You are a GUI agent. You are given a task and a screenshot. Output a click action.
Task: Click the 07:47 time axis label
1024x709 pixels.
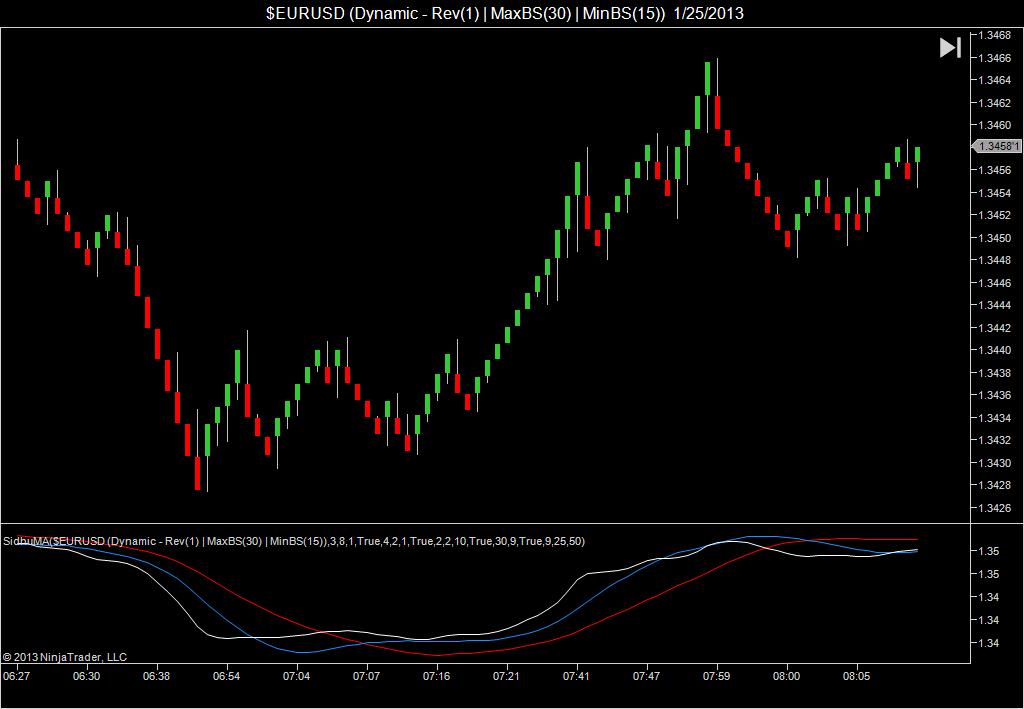point(647,676)
